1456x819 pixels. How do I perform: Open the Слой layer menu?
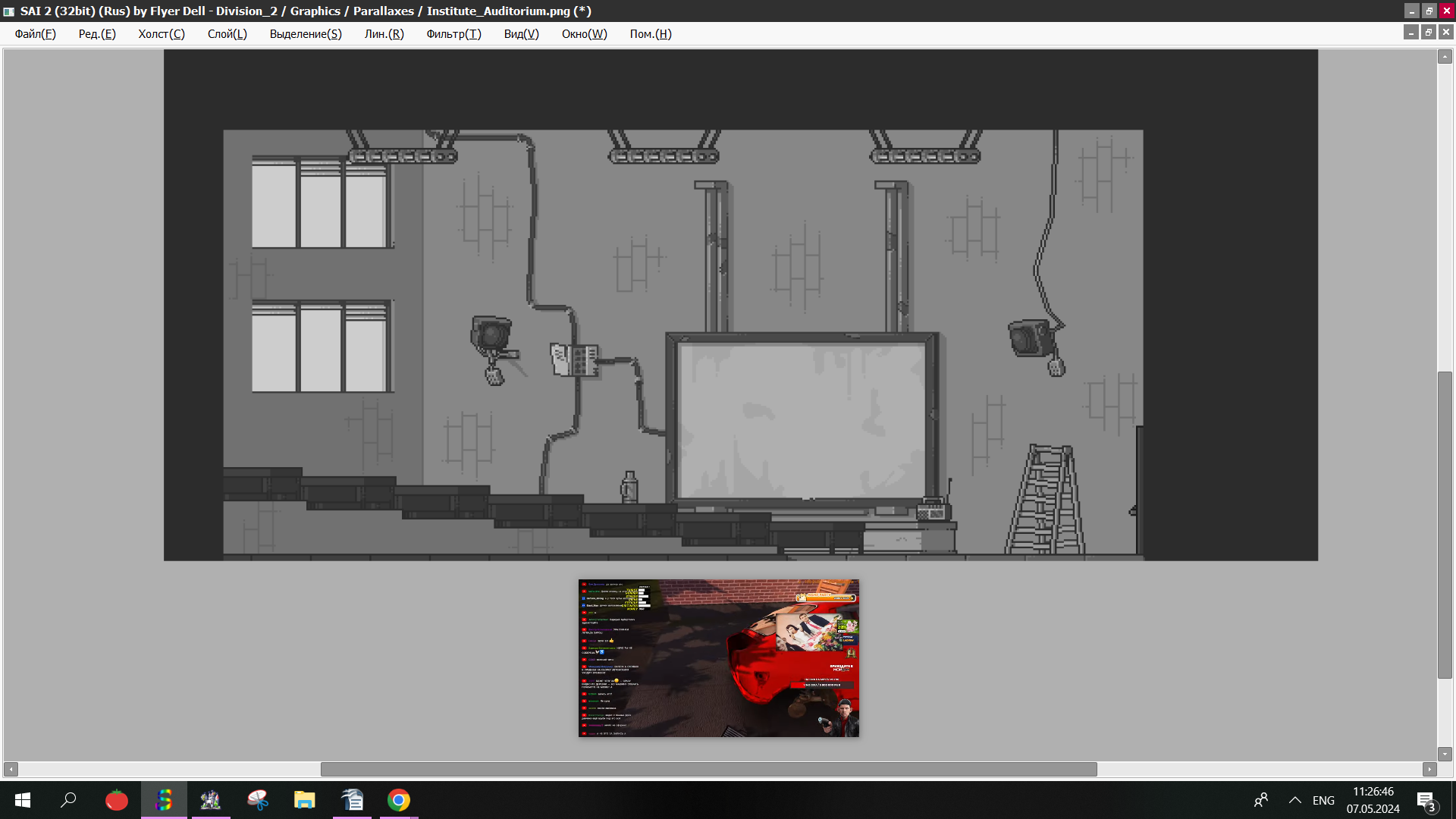click(227, 34)
